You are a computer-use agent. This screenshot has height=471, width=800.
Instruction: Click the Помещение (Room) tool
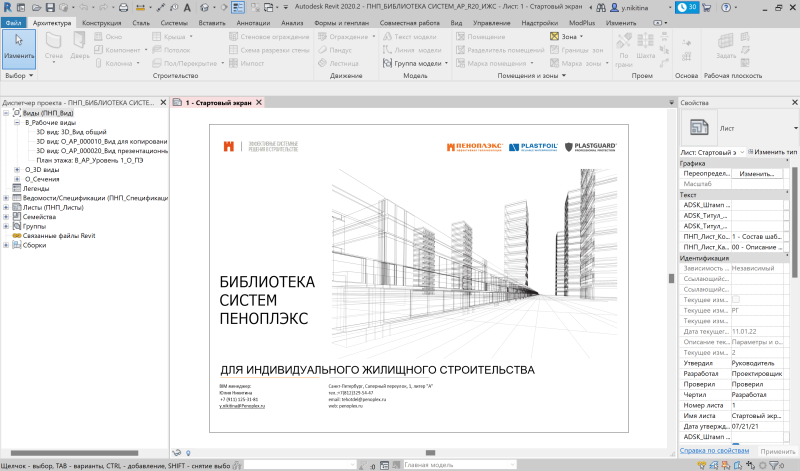coord(481,37)
